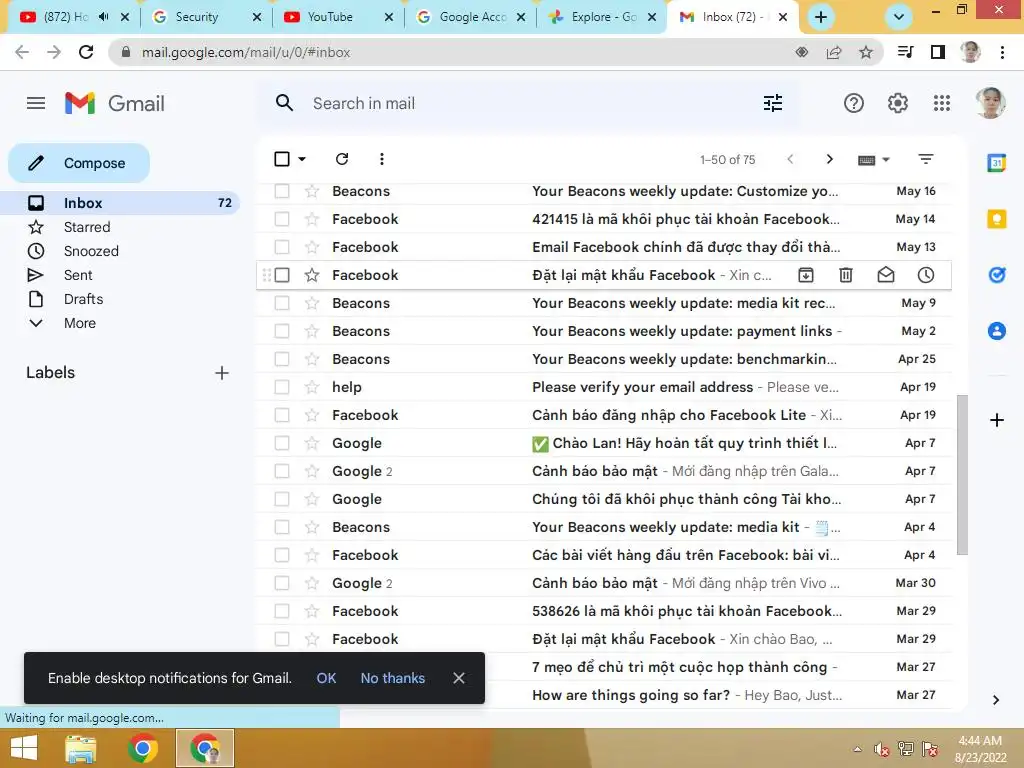This screenshot has height=768, width=1024.
Task: Open the Google Tasks side panel
Action: click(997, 275)
